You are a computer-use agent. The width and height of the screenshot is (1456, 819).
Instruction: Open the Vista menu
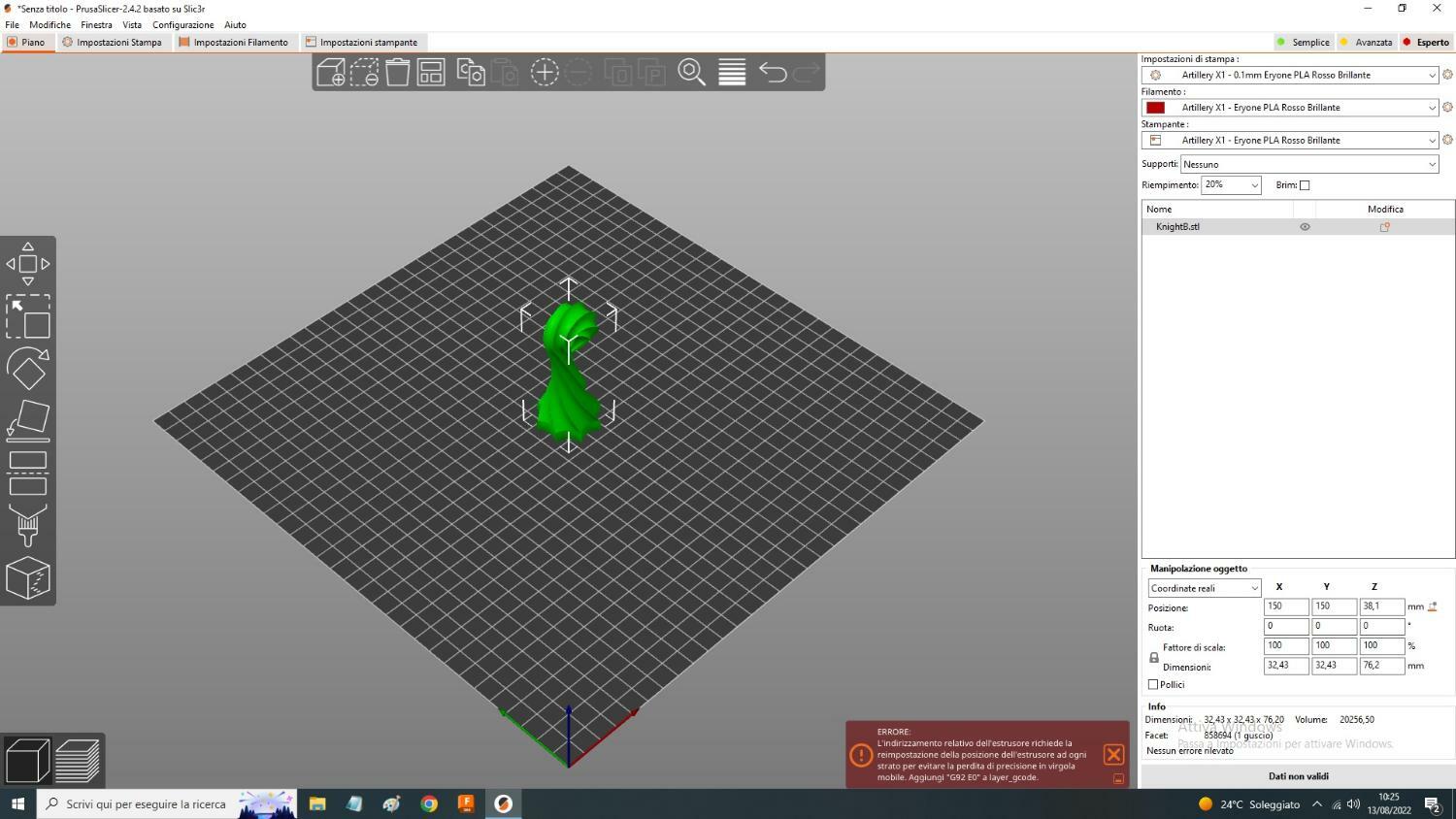132,25
